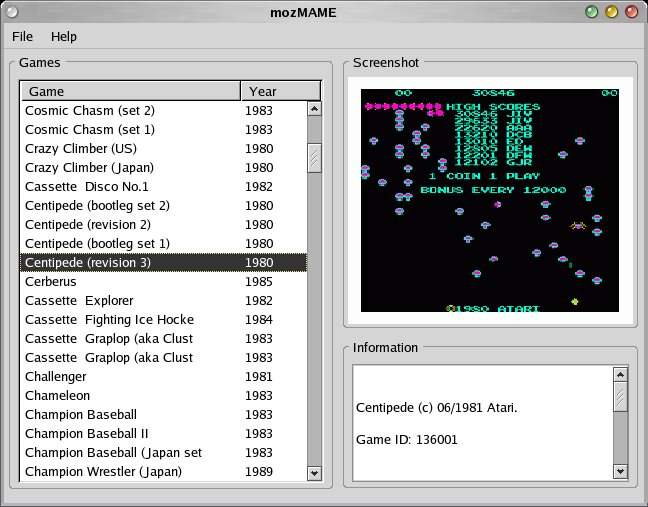Open the File menu
Screen dimensions: 648x507
coord(22,37)
